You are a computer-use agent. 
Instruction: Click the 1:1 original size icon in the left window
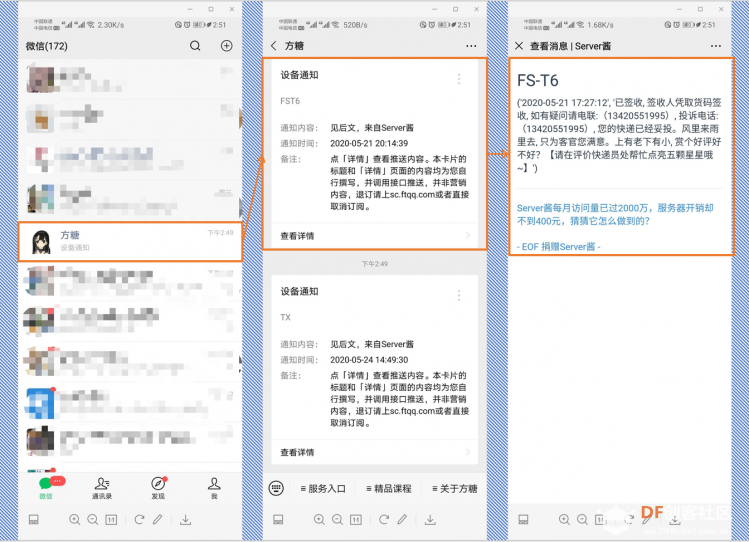(111, 520)
